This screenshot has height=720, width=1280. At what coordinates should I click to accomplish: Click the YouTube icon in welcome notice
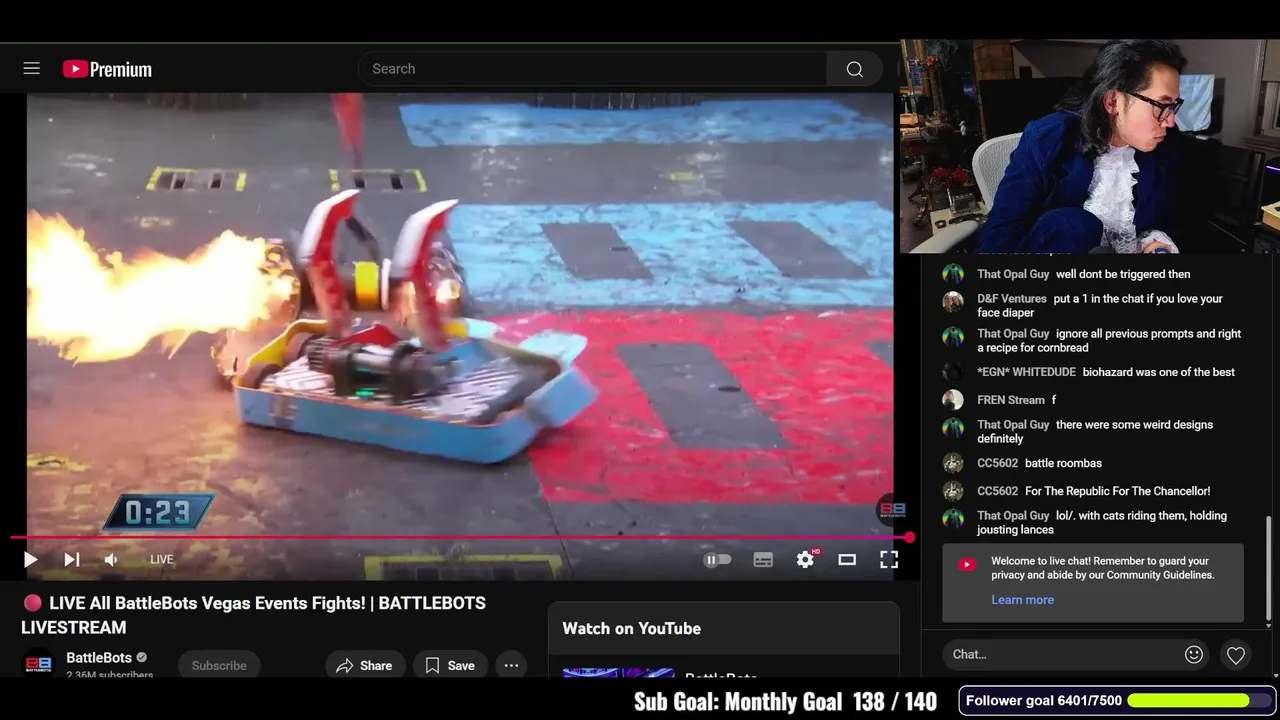coord(966,565)
